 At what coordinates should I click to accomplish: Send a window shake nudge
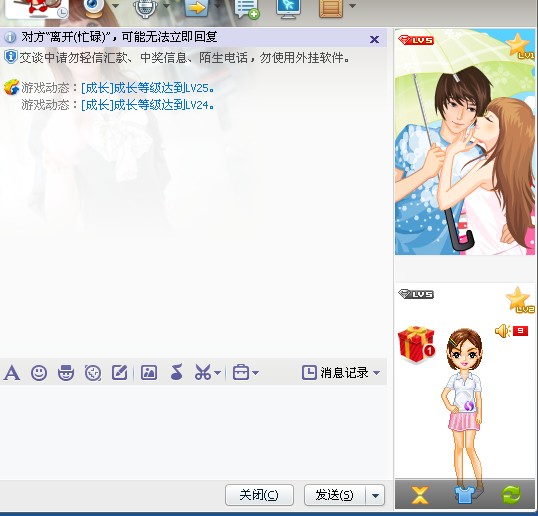pos(93,373)
